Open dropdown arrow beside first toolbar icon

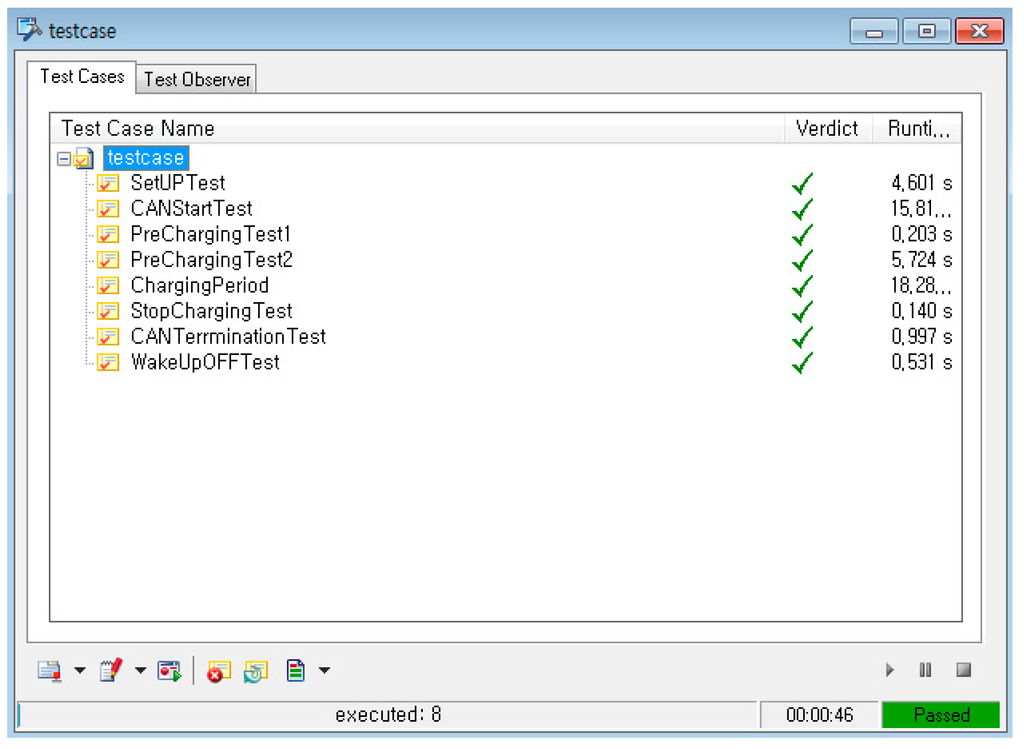[79, 671]
